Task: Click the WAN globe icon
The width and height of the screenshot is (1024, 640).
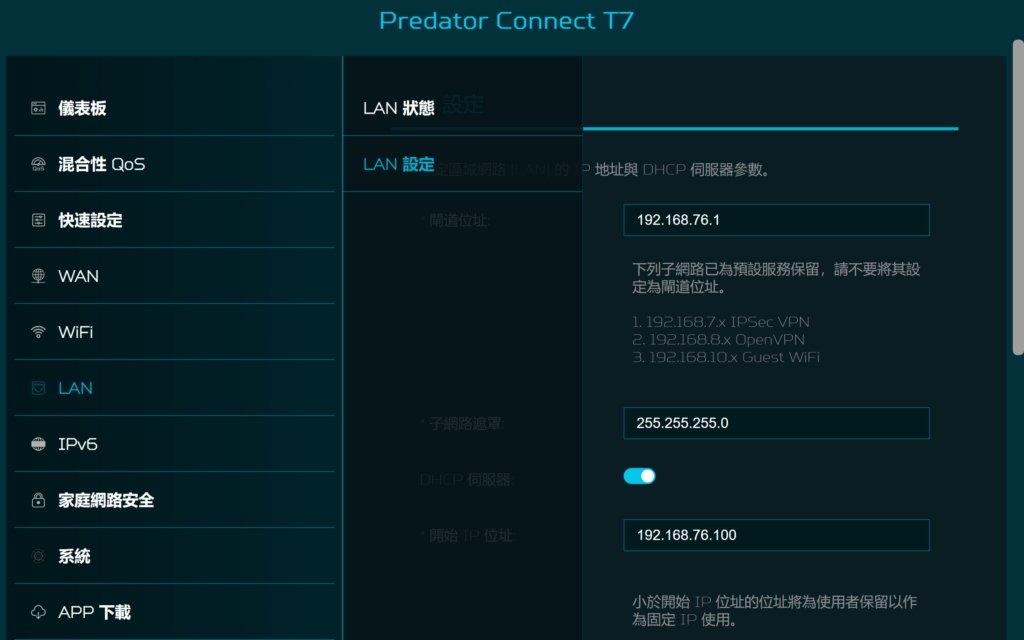Action: pos(39,276)
